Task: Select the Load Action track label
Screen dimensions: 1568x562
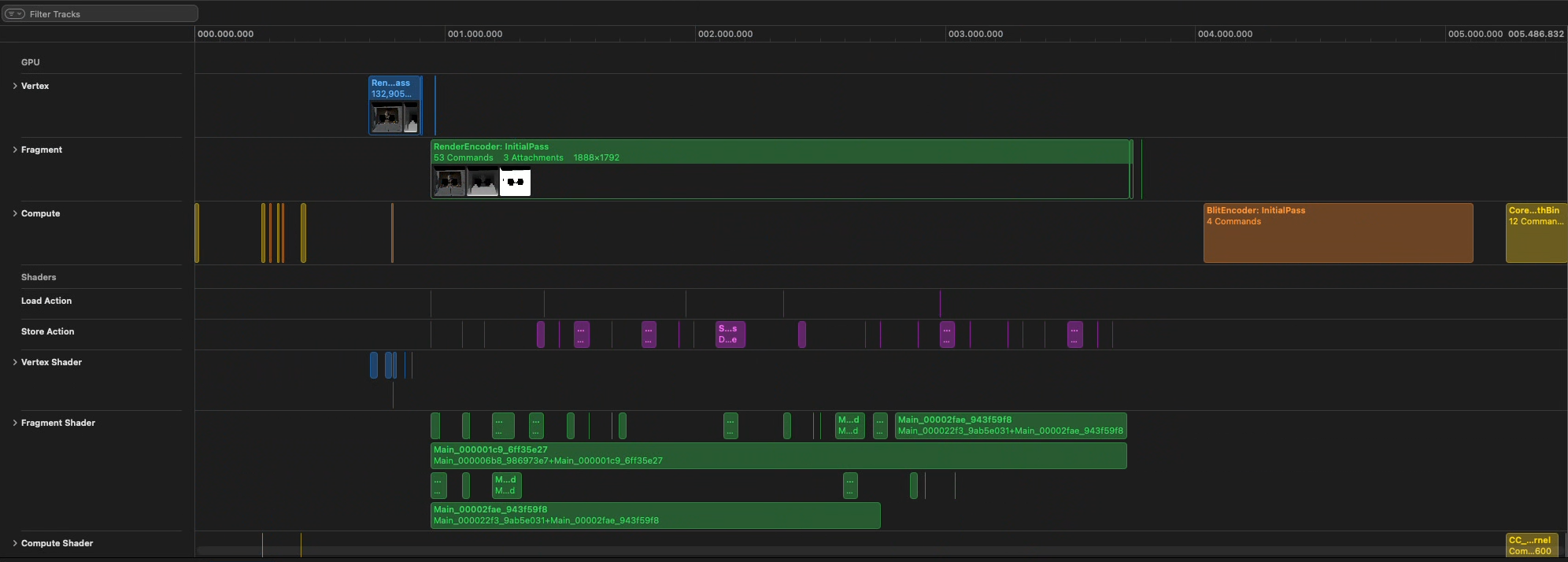Action: [46, 301]
